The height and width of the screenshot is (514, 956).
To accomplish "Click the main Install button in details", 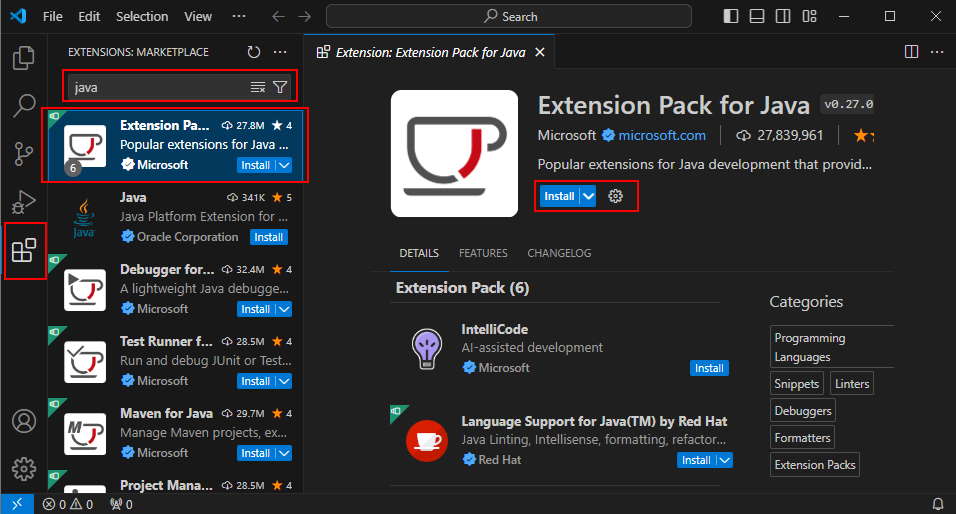I will [x=559, y=196].
